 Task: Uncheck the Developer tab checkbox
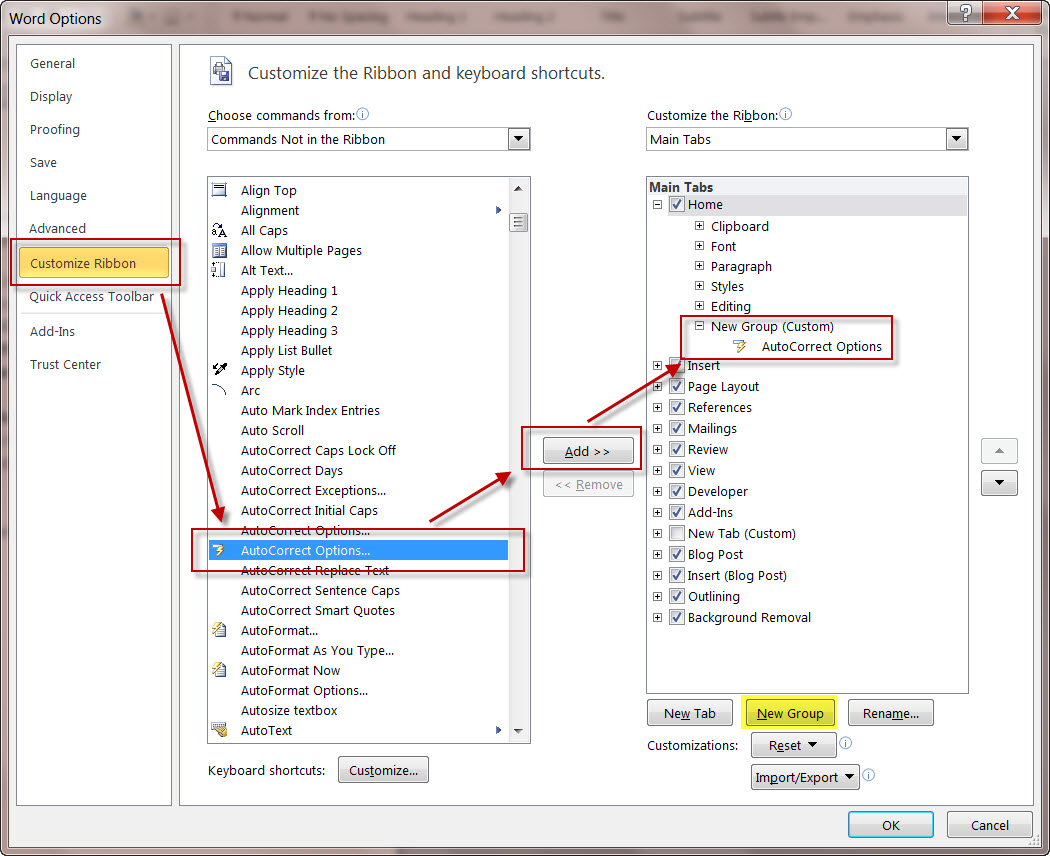[x=677, y=491]
